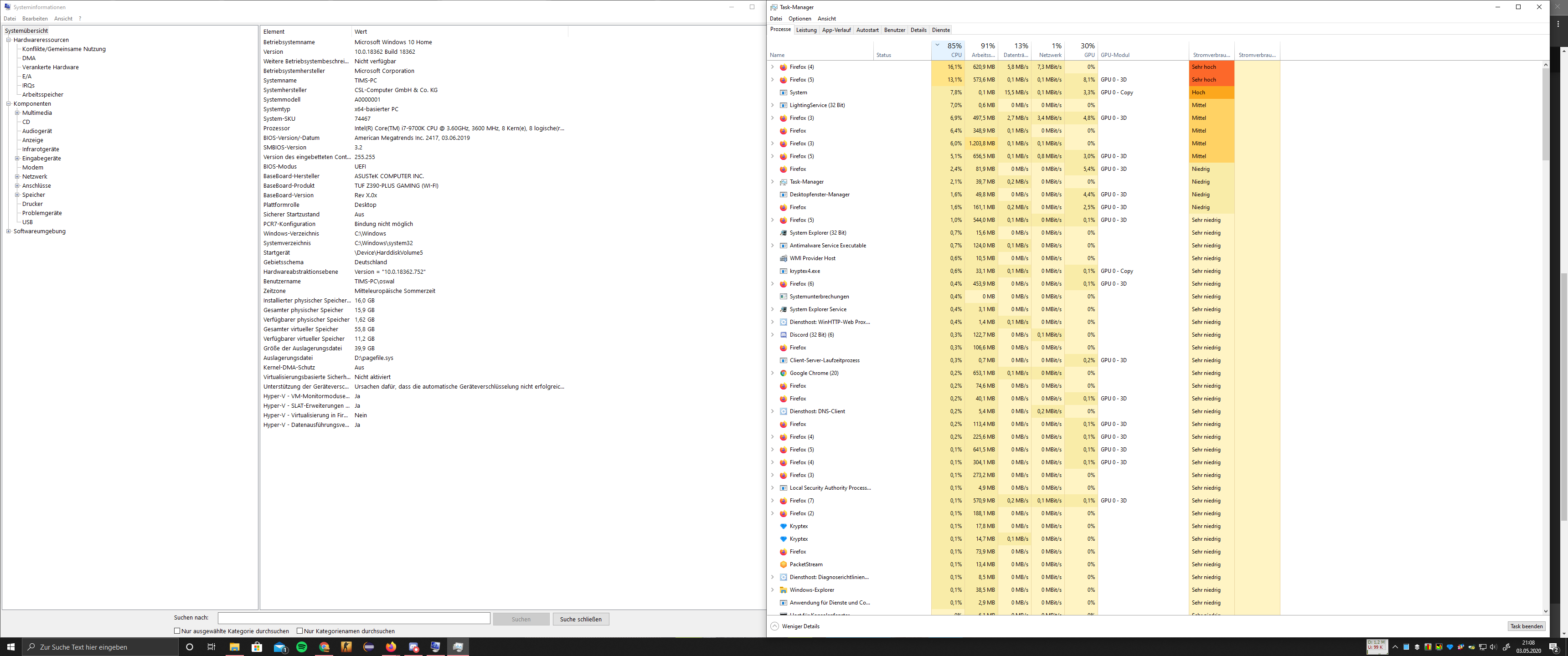
Task: Click the Discord taskbar icon
Action: pyautogui.click(x=413, y=647)
